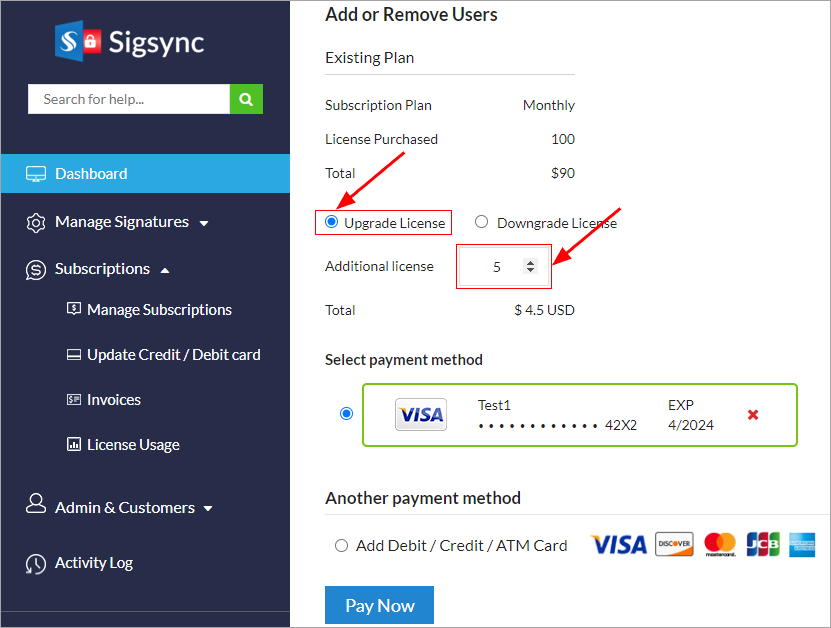Viewport: 831px width, 628px height.
Task: Click the Update Credit / Debit card icon
Action: tap(74, 355)
